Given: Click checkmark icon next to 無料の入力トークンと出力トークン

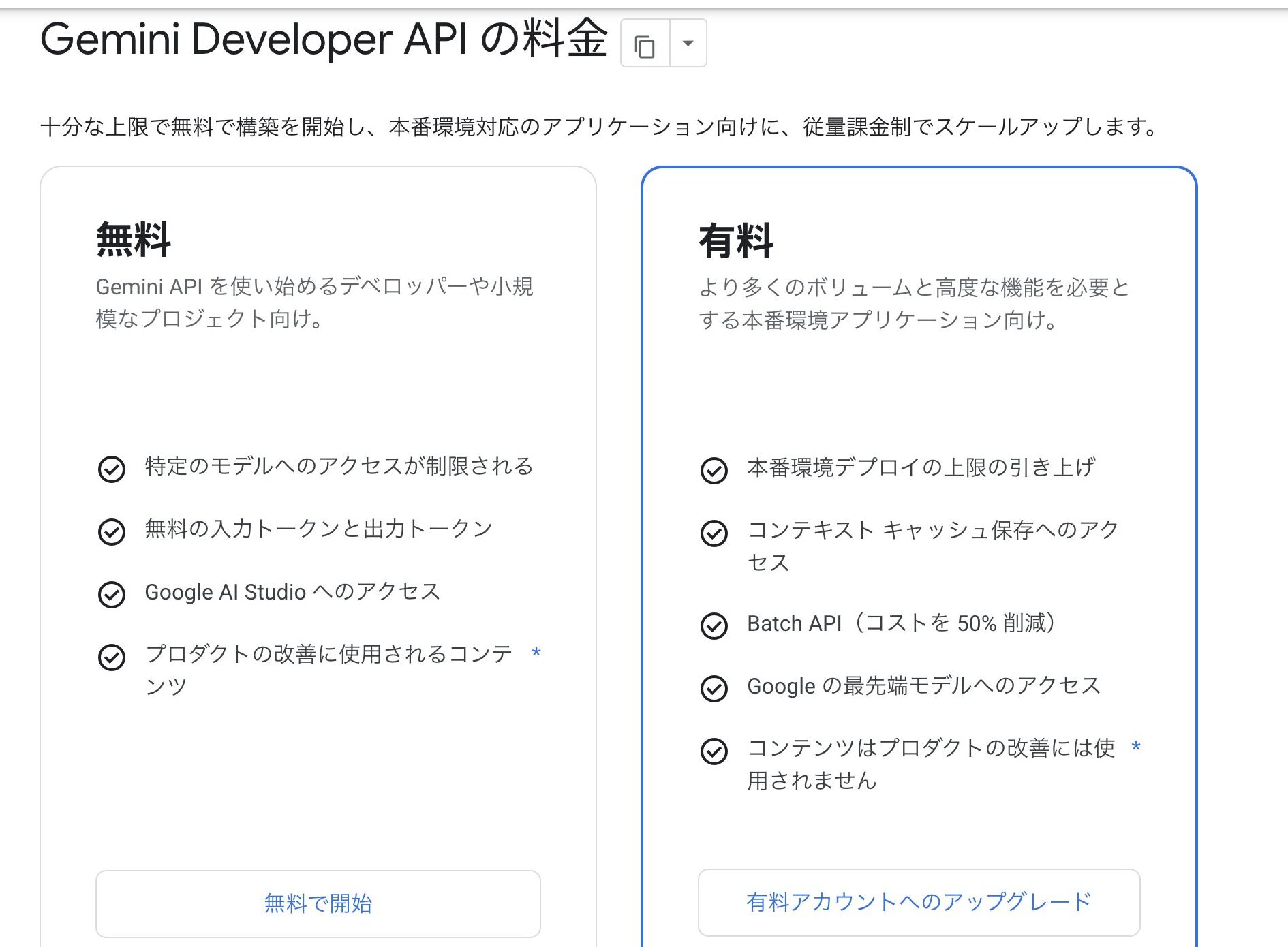Looking at the screenshot, I should [x=112, y=532].
